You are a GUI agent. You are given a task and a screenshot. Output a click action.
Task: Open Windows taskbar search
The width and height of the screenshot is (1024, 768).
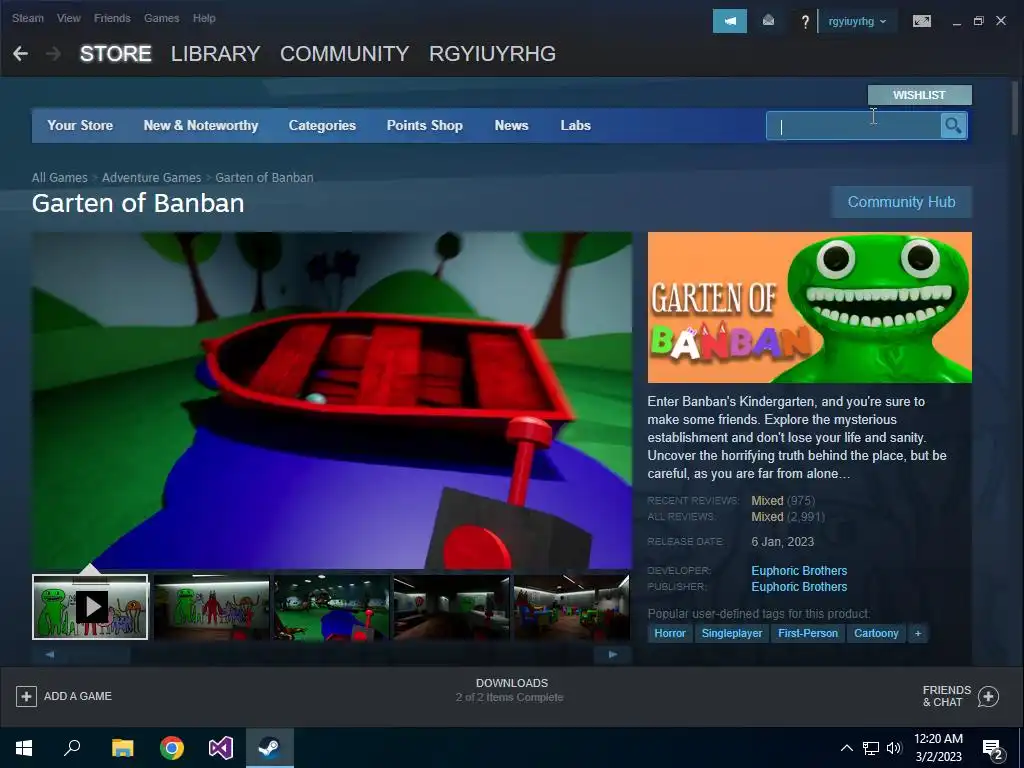72,748
